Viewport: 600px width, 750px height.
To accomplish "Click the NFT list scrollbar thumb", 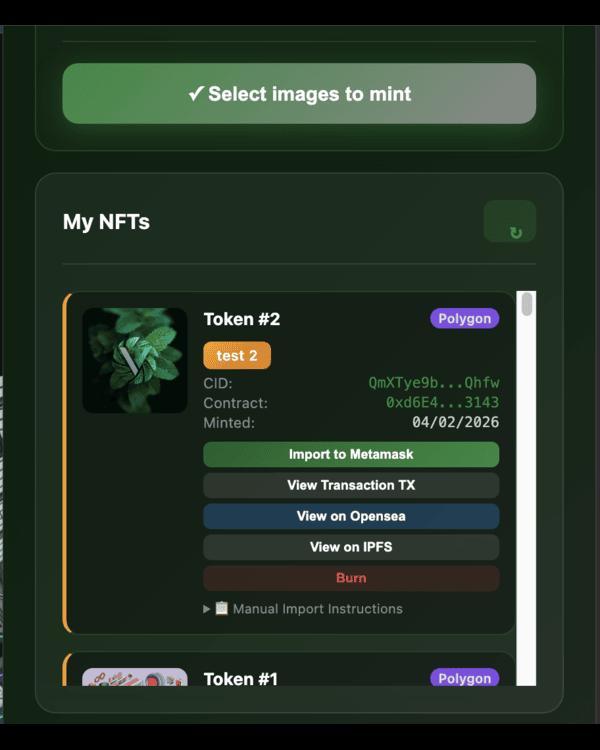I will pyautogui.click(x=527, y=304).
